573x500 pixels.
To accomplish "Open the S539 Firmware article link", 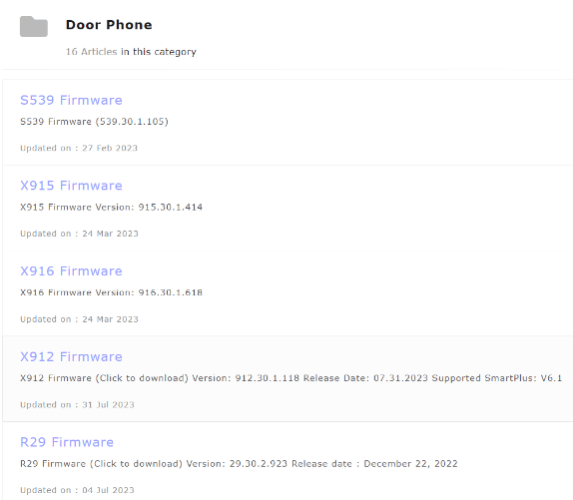I will (x=71, y=100).
